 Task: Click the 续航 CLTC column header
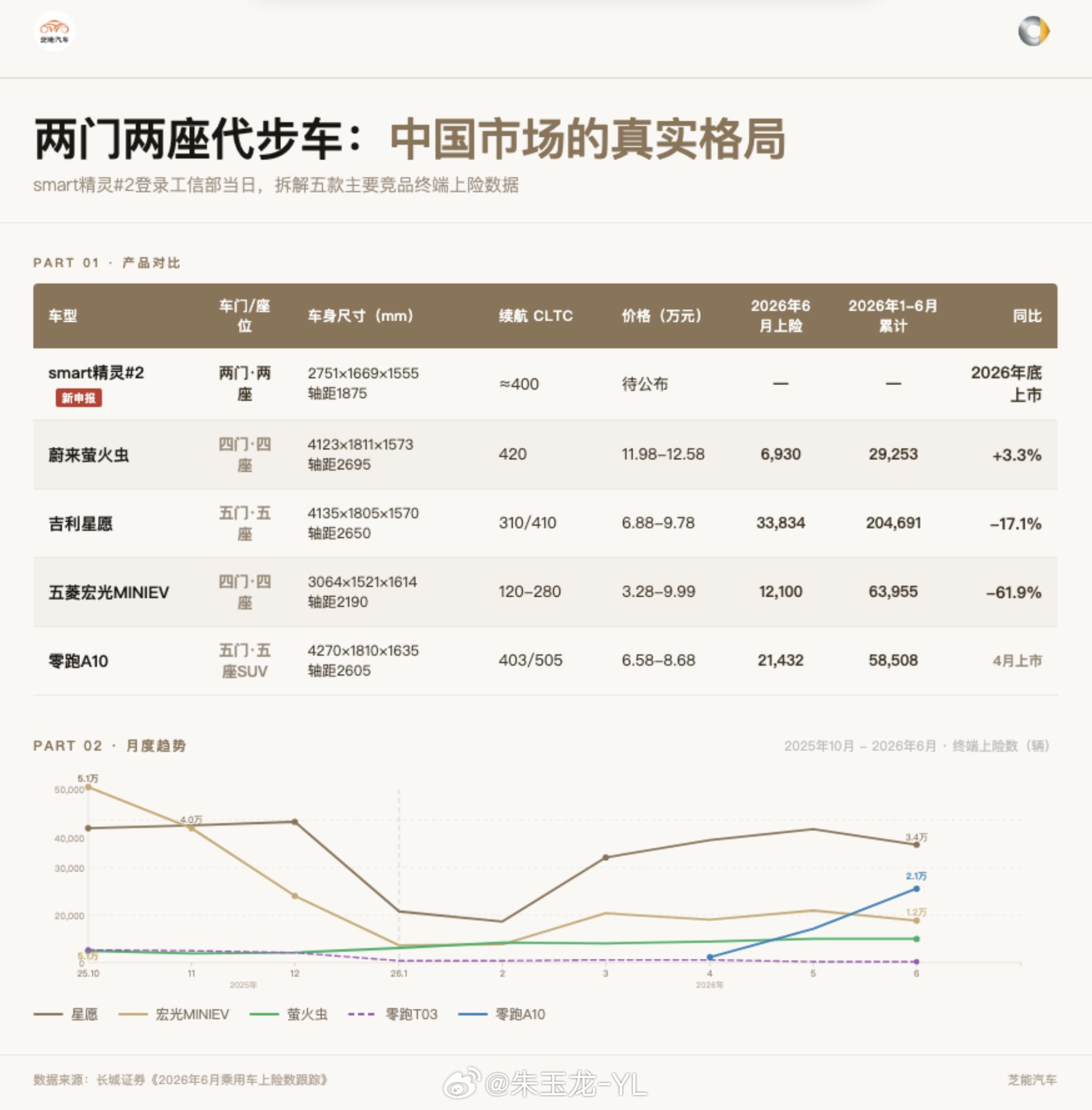(535, 316)
